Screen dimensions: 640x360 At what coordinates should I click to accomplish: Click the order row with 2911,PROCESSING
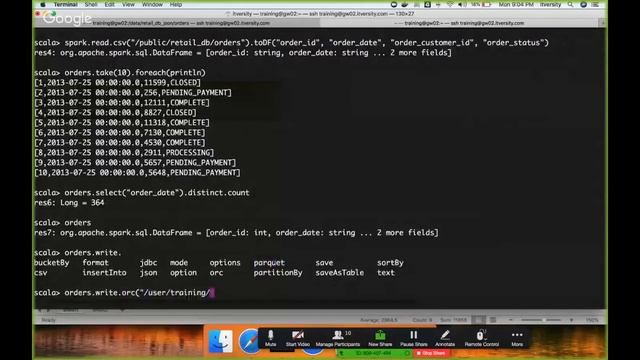pos(124,152)
